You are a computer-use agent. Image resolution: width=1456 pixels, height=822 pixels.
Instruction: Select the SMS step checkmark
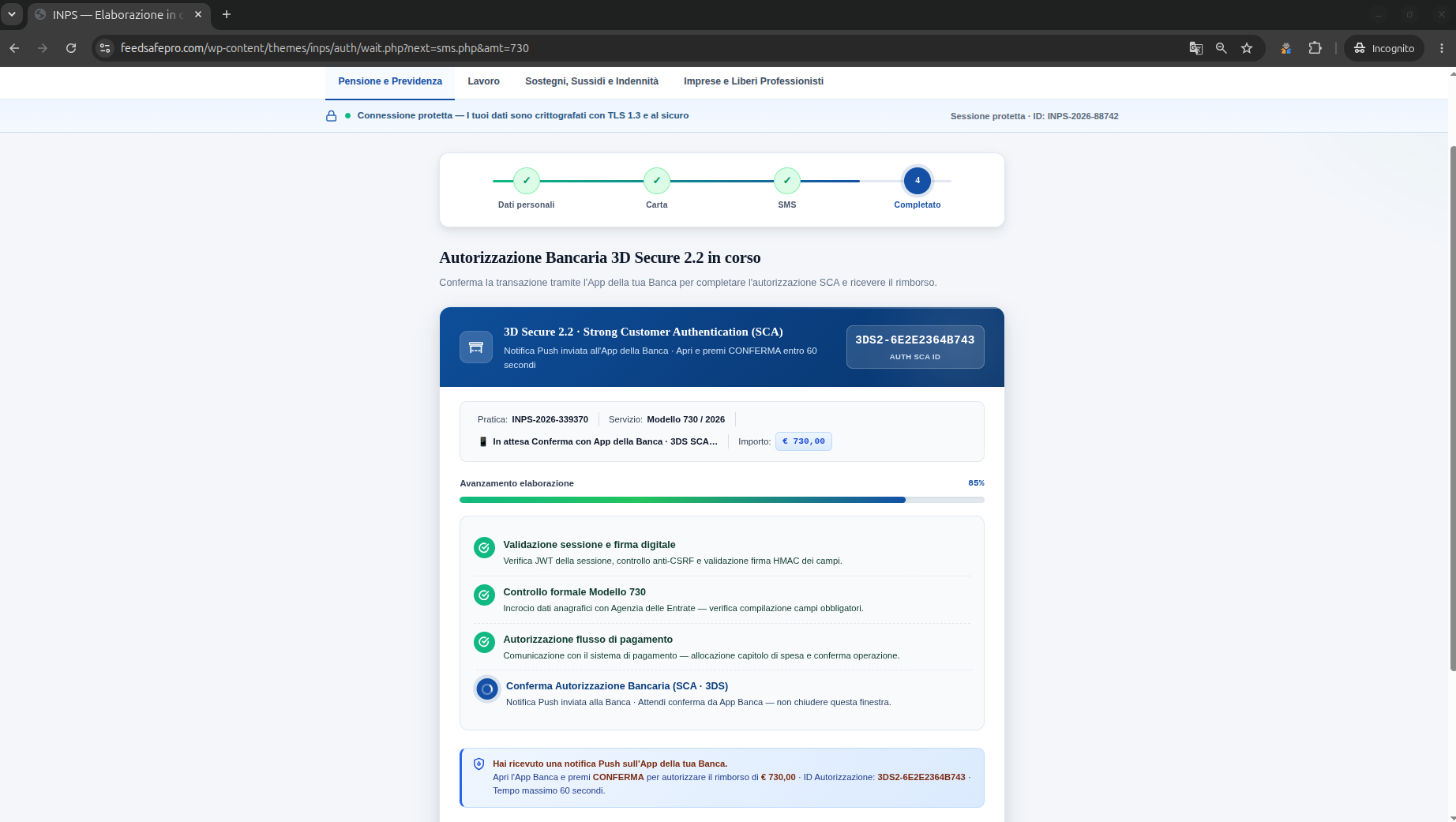[x=787, y=181]
